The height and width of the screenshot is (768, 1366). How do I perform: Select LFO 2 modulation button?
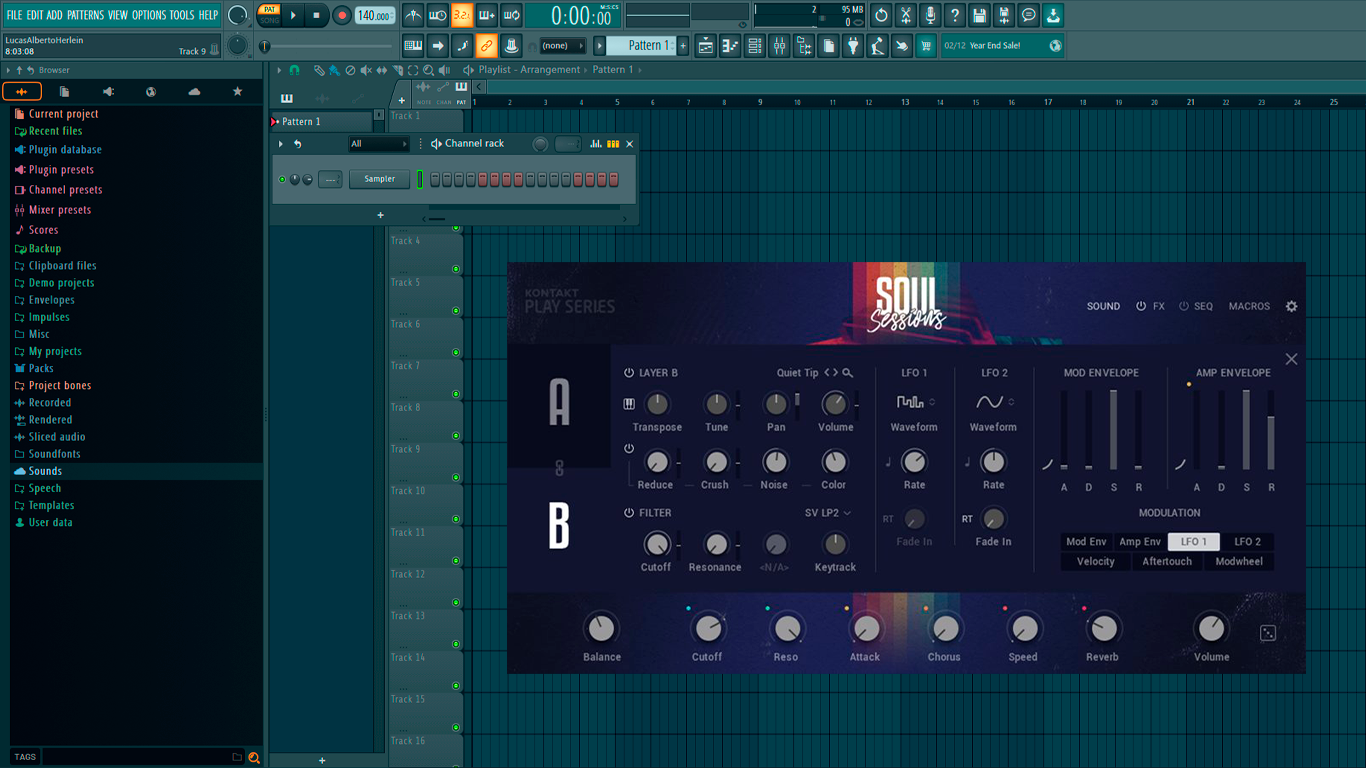pyautogui.click(x=1247, y=542)
